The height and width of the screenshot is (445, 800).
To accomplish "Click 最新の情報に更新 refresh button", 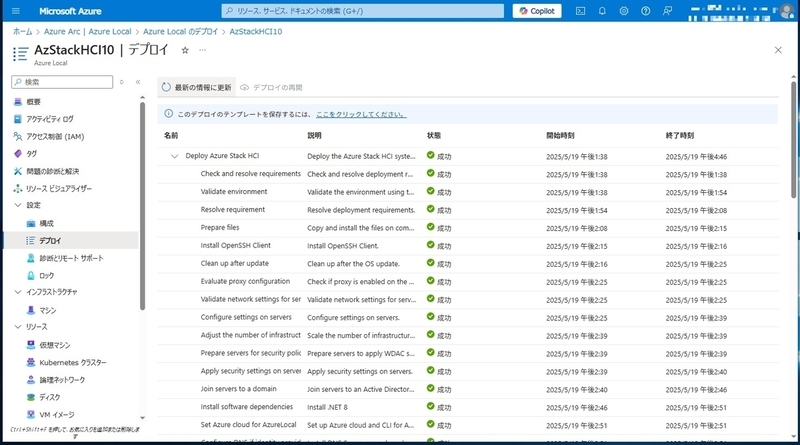I will tap(197, 87).
